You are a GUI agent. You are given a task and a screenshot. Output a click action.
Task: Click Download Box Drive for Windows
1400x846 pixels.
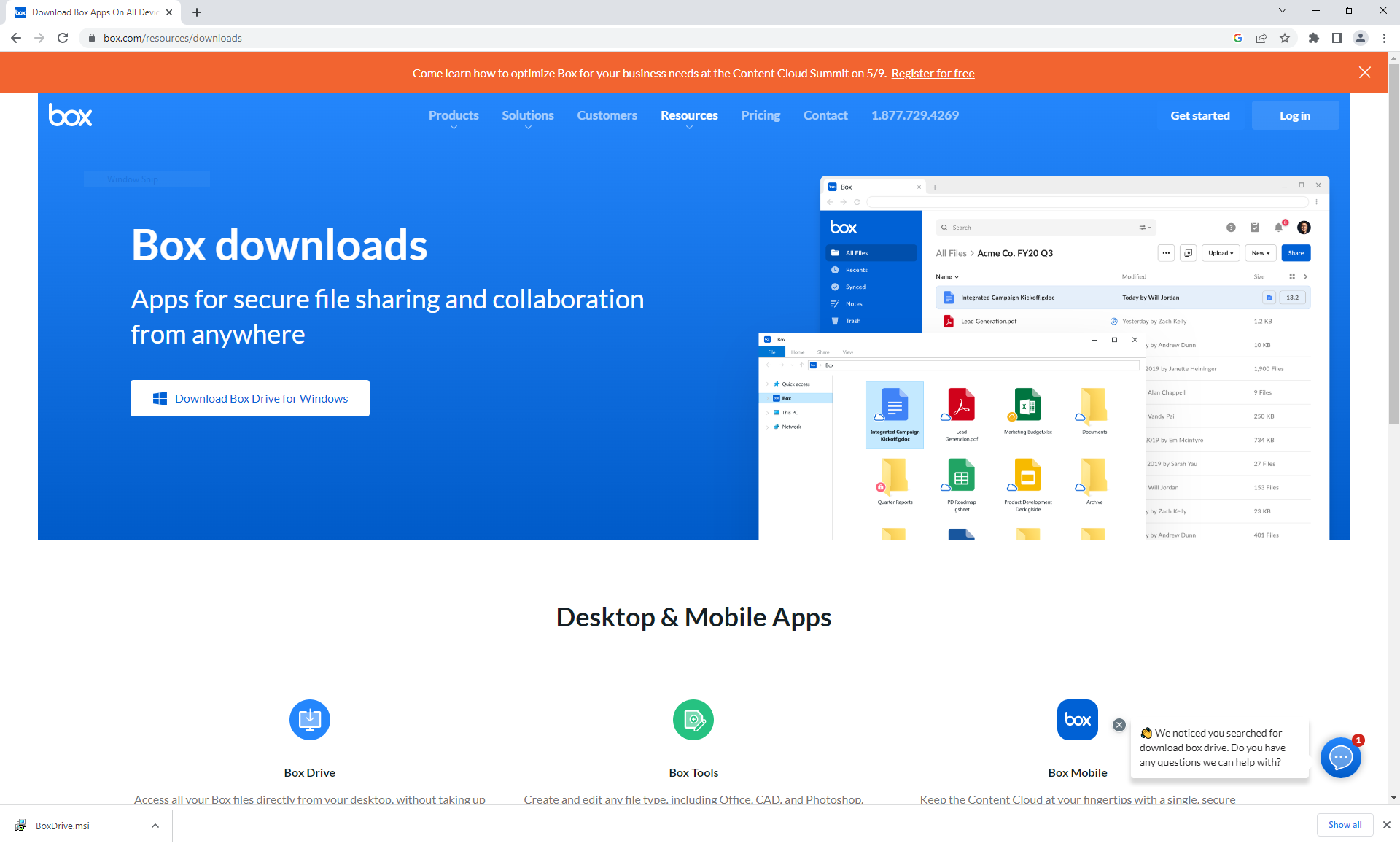tap(250, 398)
